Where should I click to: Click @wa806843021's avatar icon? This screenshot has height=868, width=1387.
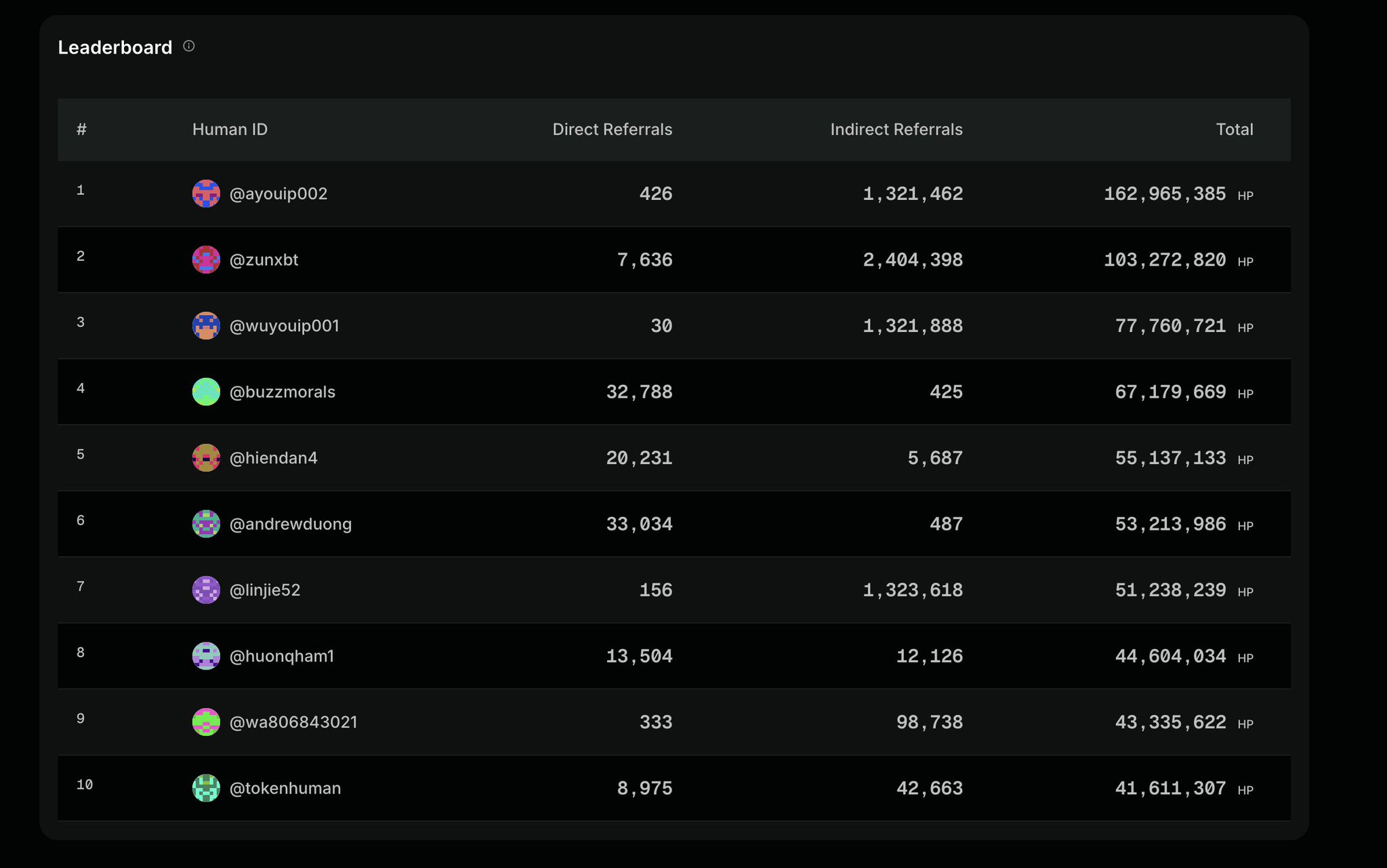(206, 722)
